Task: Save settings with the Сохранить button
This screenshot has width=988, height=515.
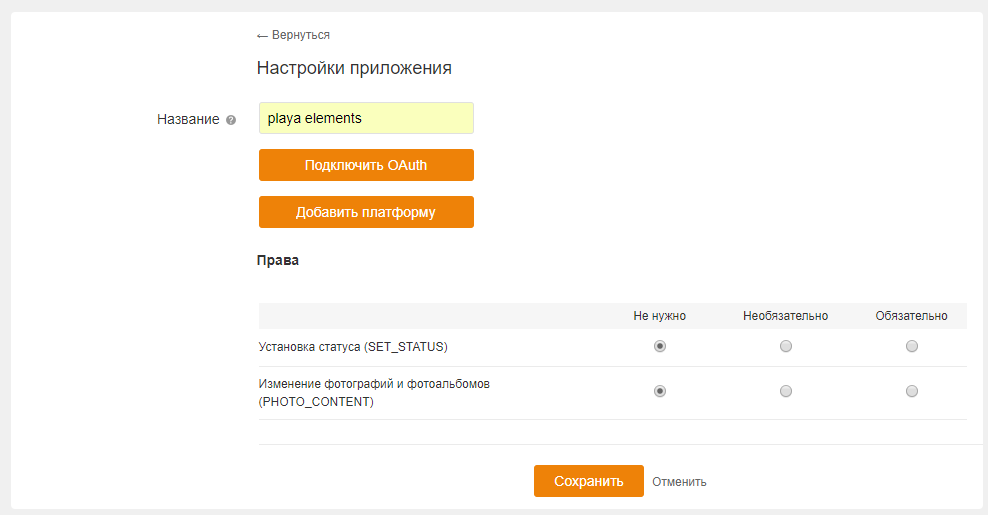Action: click(587, 481)
